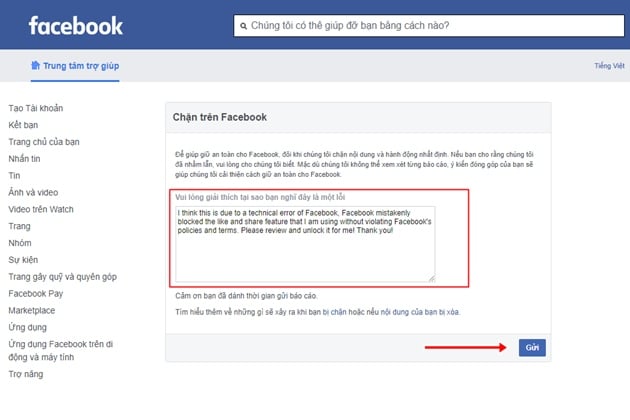
Task: Click the Facebook logo
Action: 76,26
